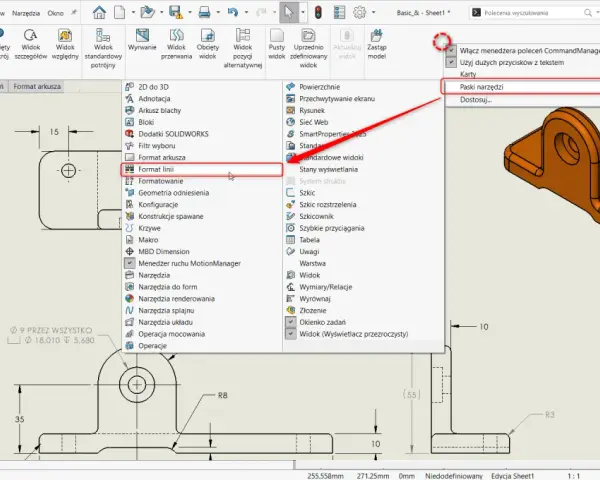Click the Polecenia wyszukiwania search field

(x=535, y=13)
